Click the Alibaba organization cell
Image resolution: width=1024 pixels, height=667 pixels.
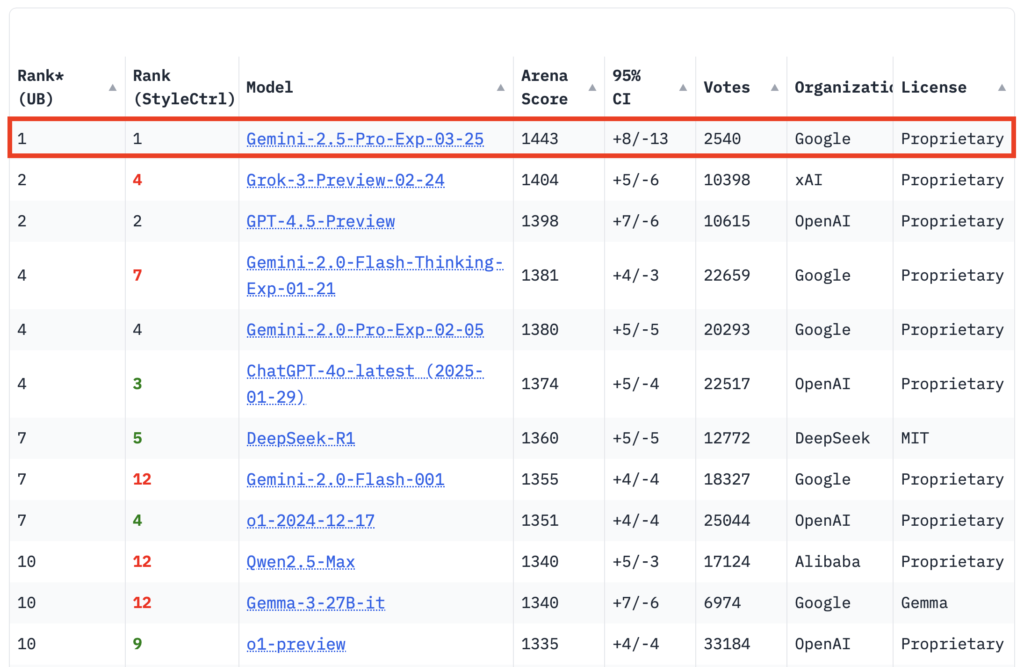click(x=827, y=562)
